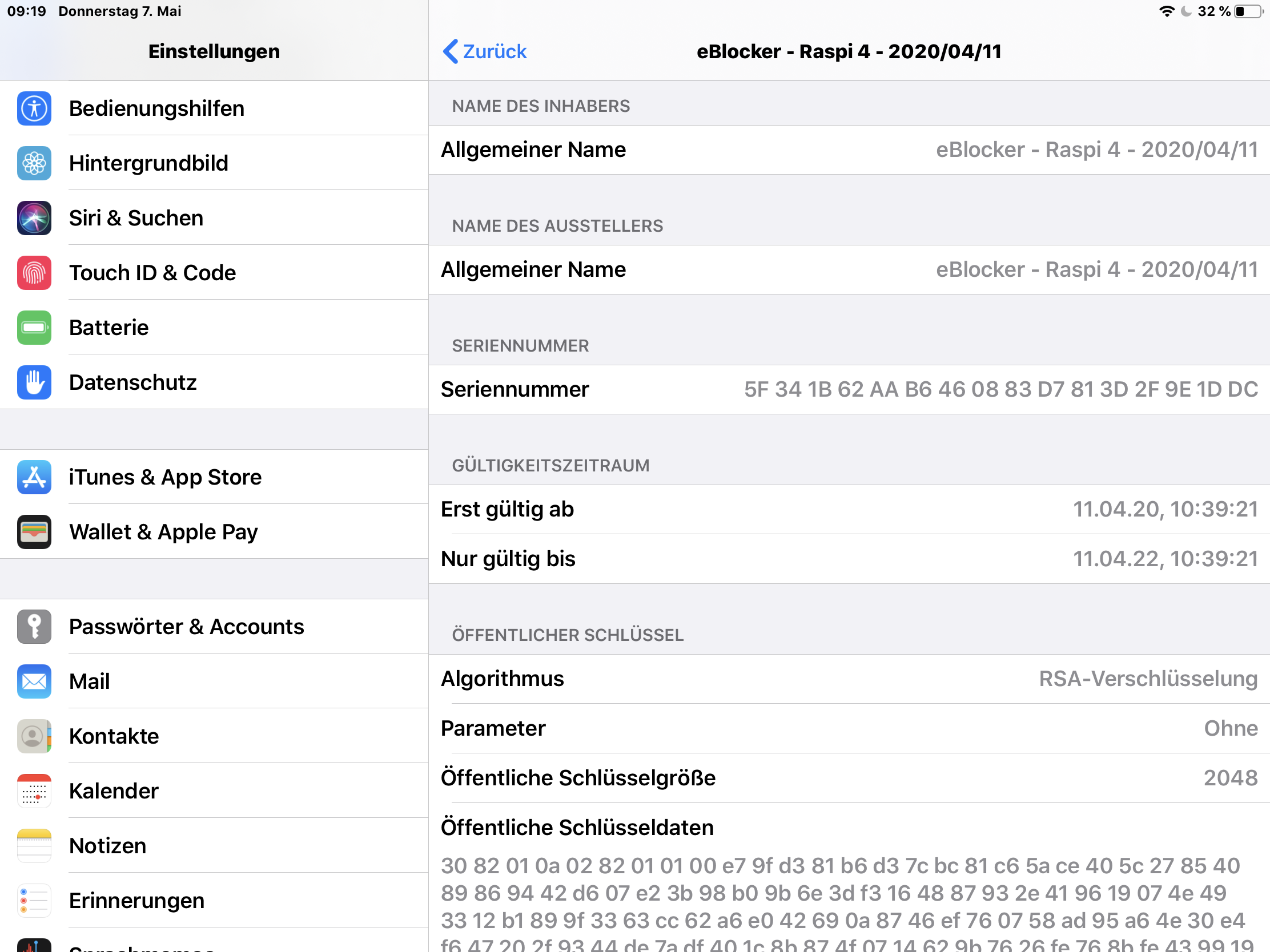
Task: Tap the Erst gültig ab date
Action: 1165,510
